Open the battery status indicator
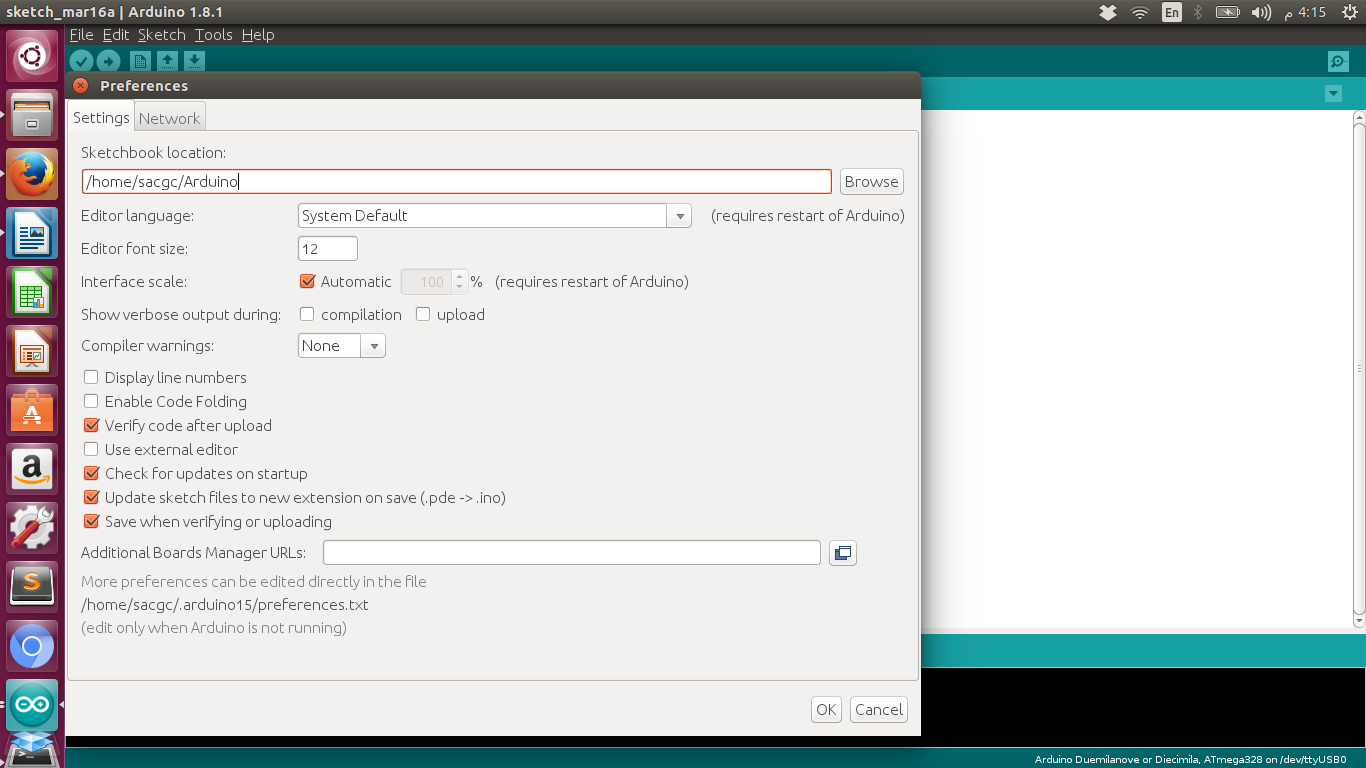This screenshot has height=768, width=1366. click(x=1227, y=12)
